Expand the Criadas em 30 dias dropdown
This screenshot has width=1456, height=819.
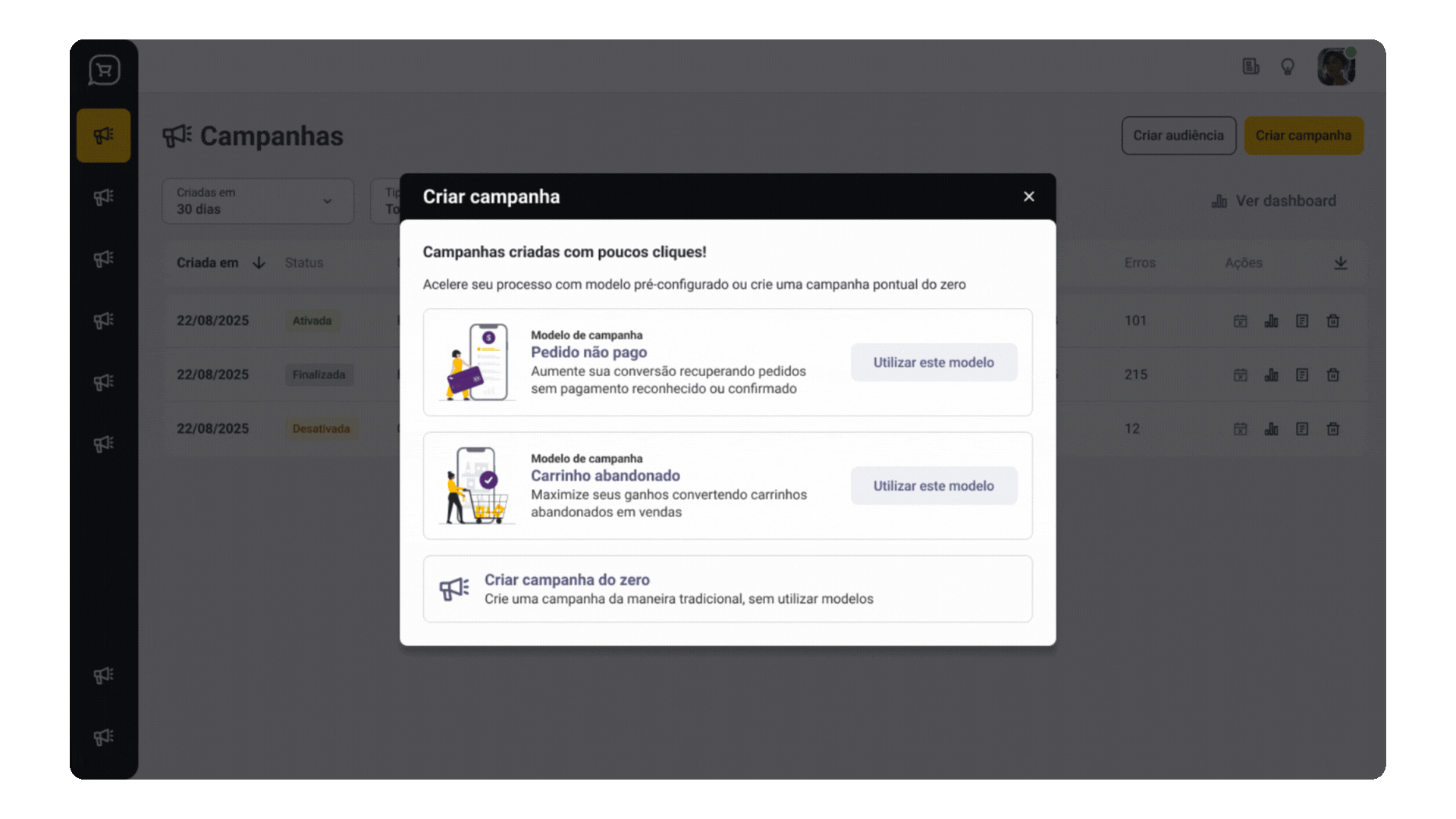coord(258,201)
